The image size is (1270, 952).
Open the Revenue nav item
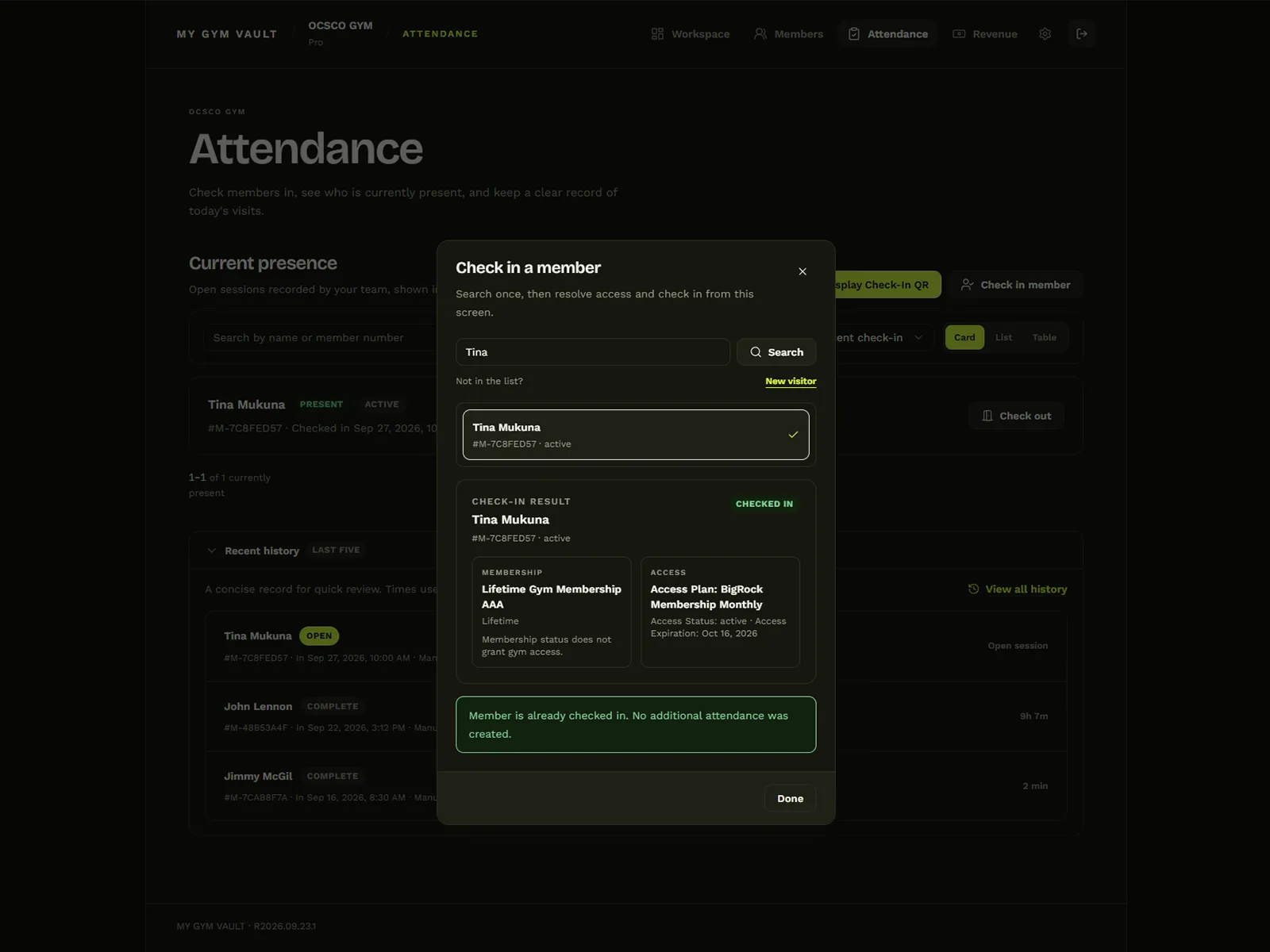[985, 34]
